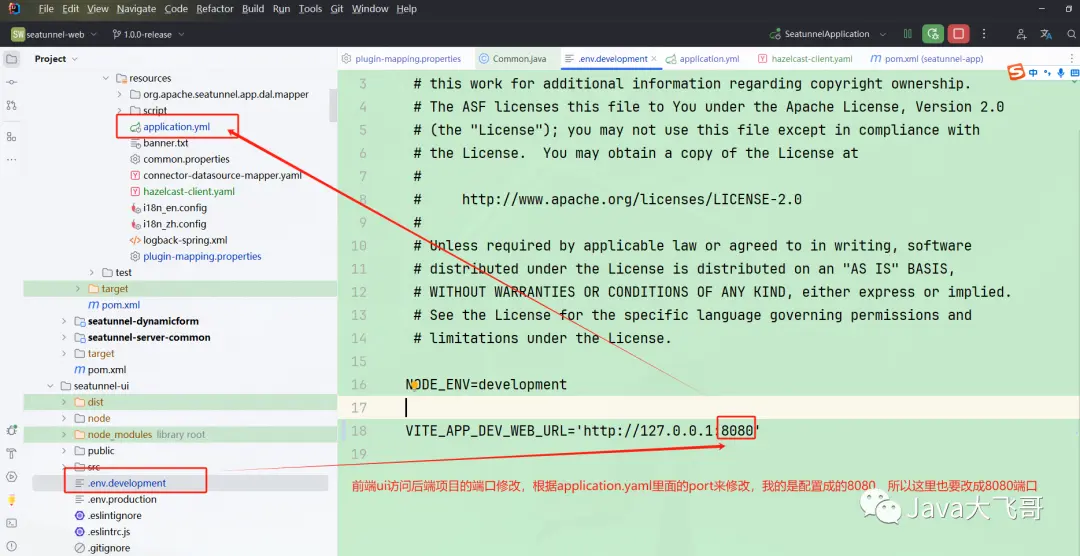Expand the node_modules folder
Viewport: 1080px width, 556px height.
64,435
